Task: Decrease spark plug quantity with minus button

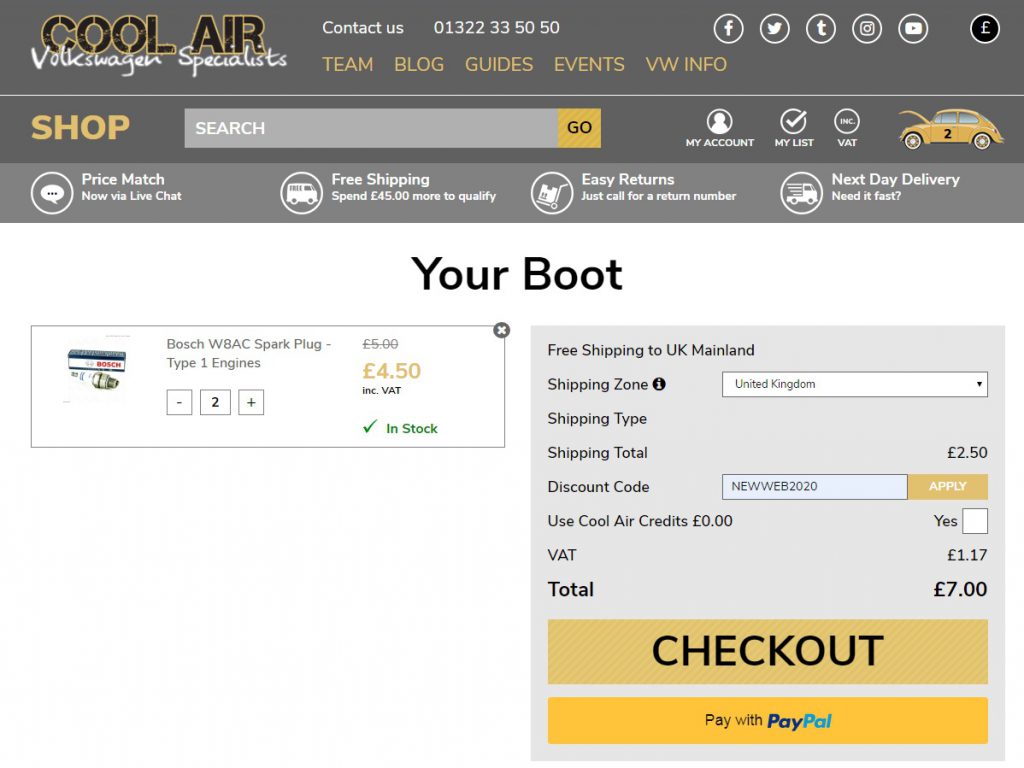Action: pos(179,402)
